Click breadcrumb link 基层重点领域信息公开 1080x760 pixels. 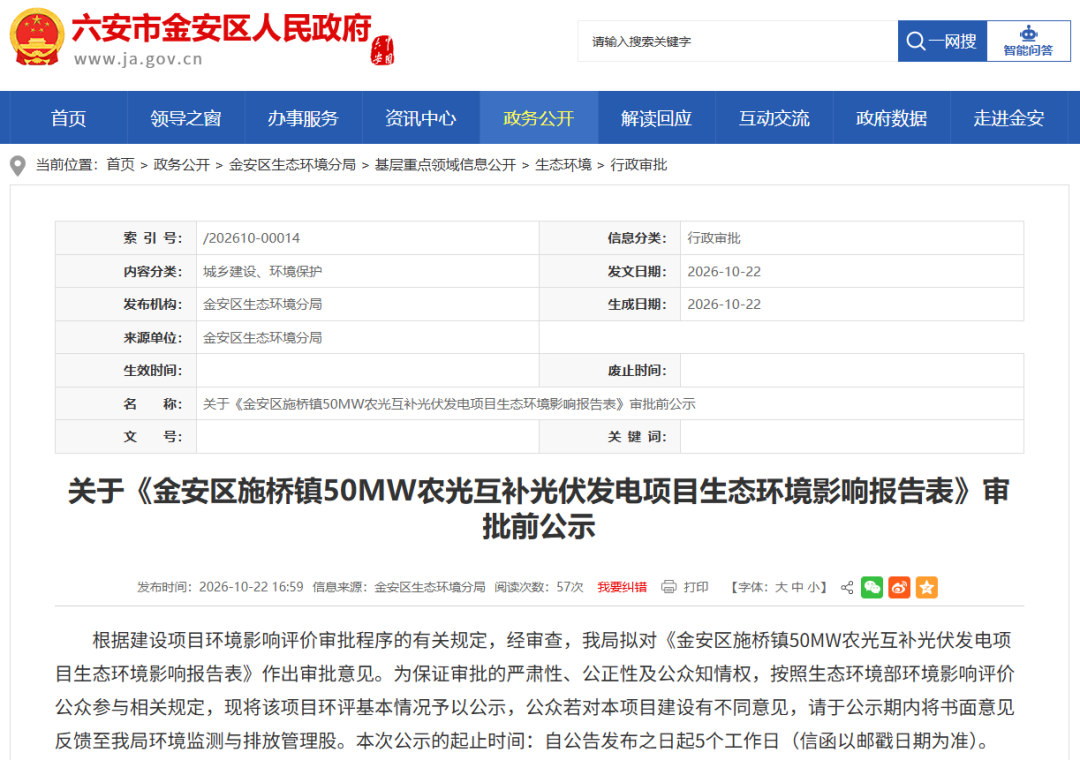(445, 165)
